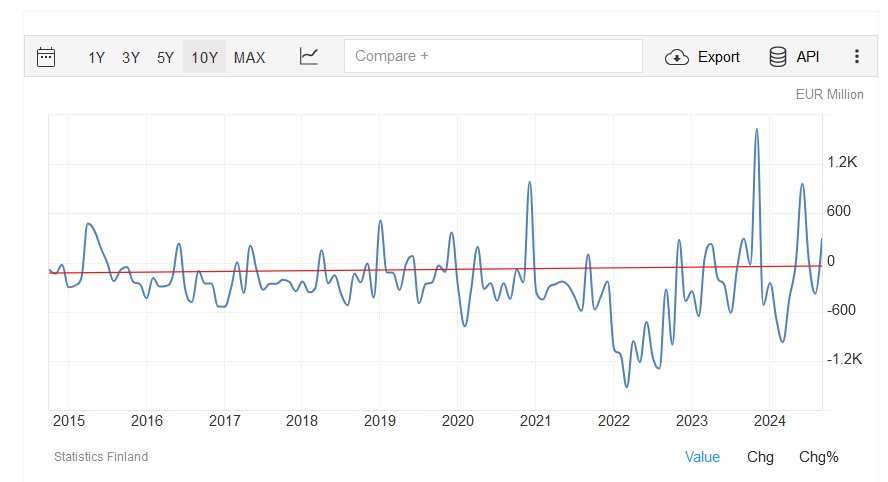Click the 2020 label on the x-axis
The width and height of the screenshot is (888, 482).
coord(457,420)
